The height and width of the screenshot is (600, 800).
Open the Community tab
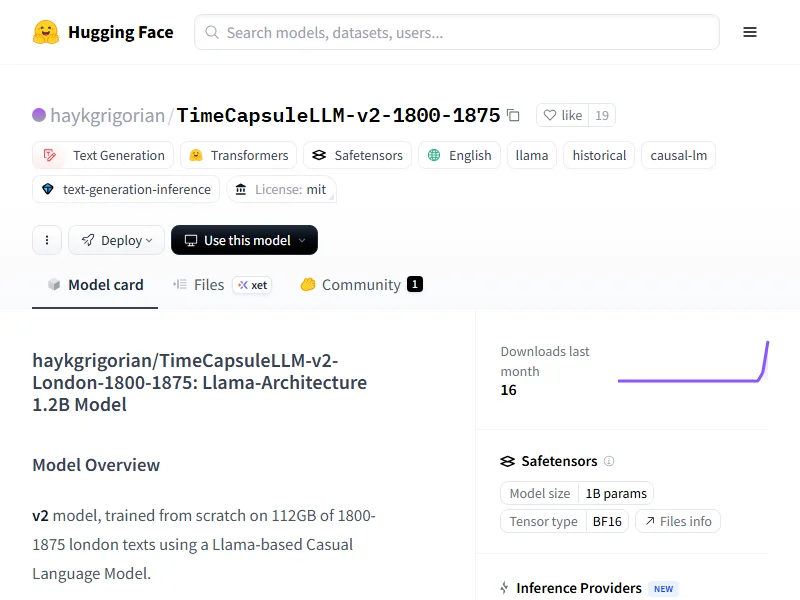point(361,285)
